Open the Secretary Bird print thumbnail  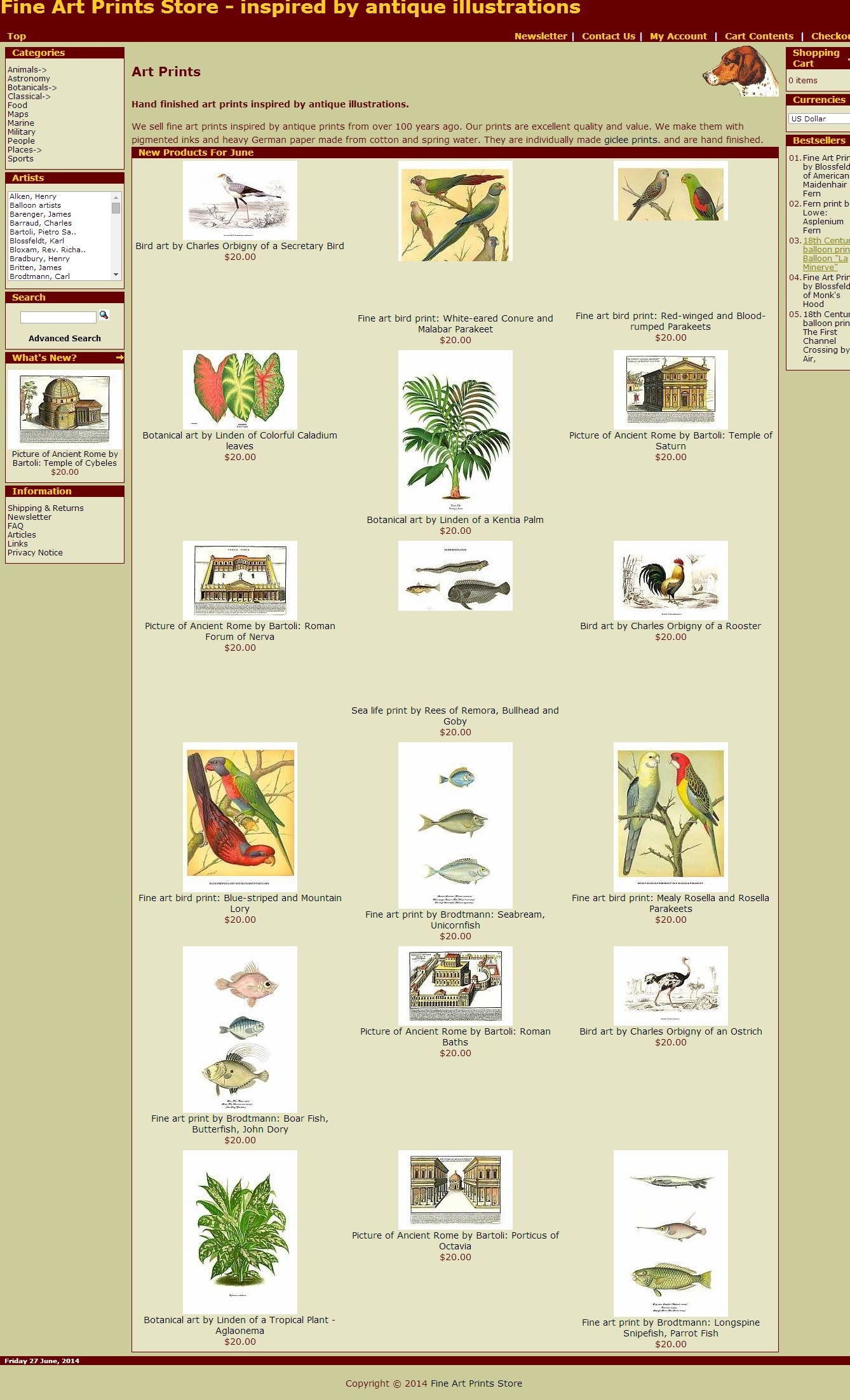pos(239,200)
